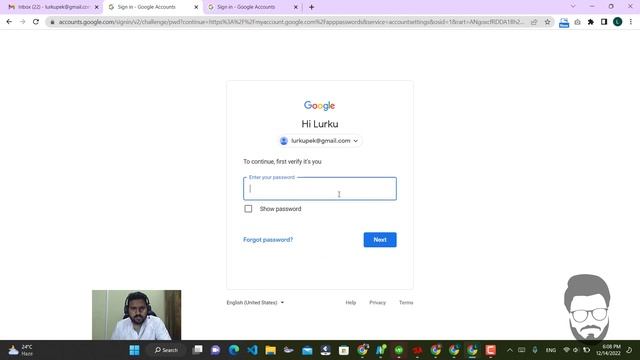Show hidden system tray icons
The height and width of the screenshot is (360, 640).
[509, 350]
